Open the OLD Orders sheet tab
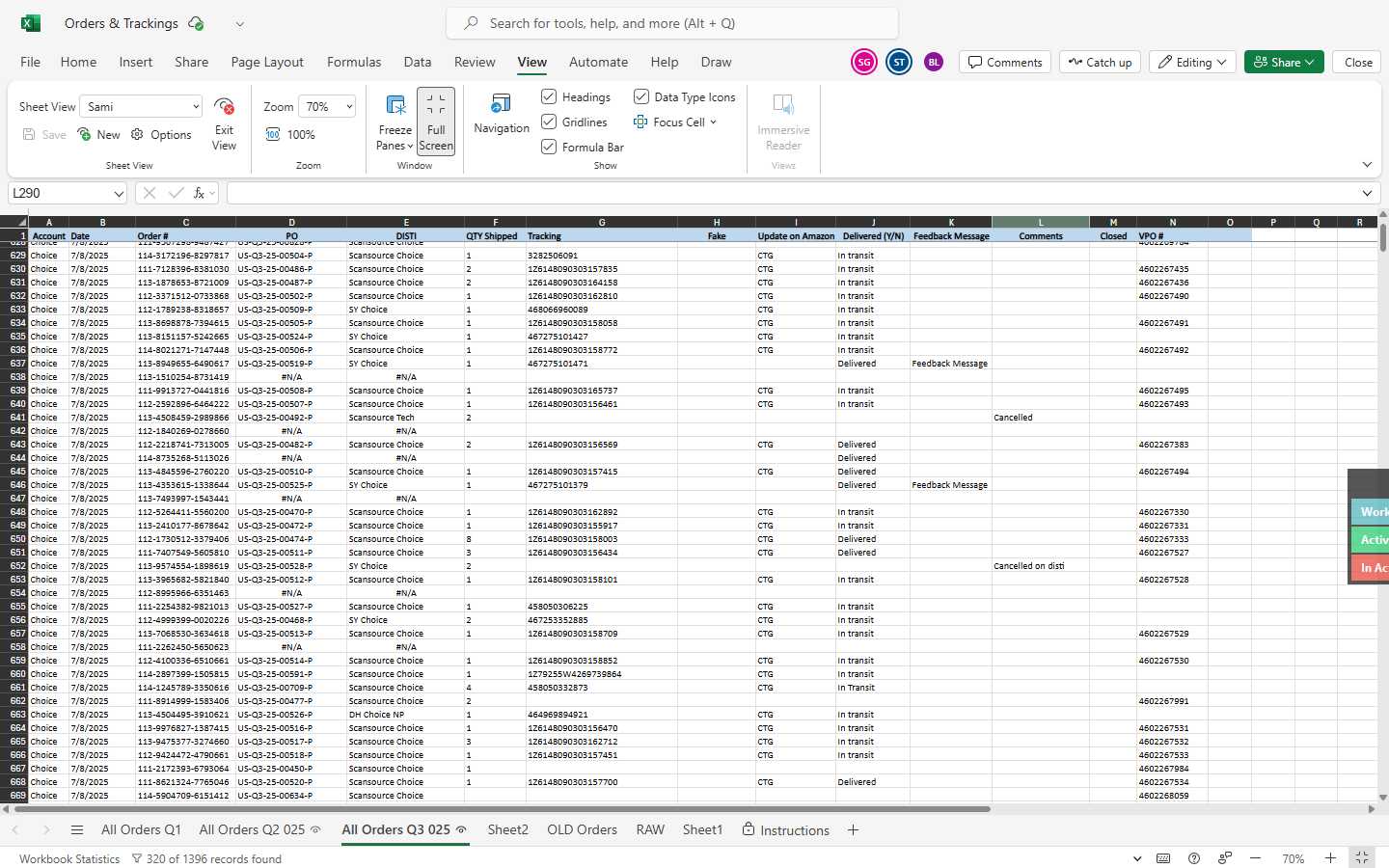This screenshot has width=1389, height=868. pos(582,829)
